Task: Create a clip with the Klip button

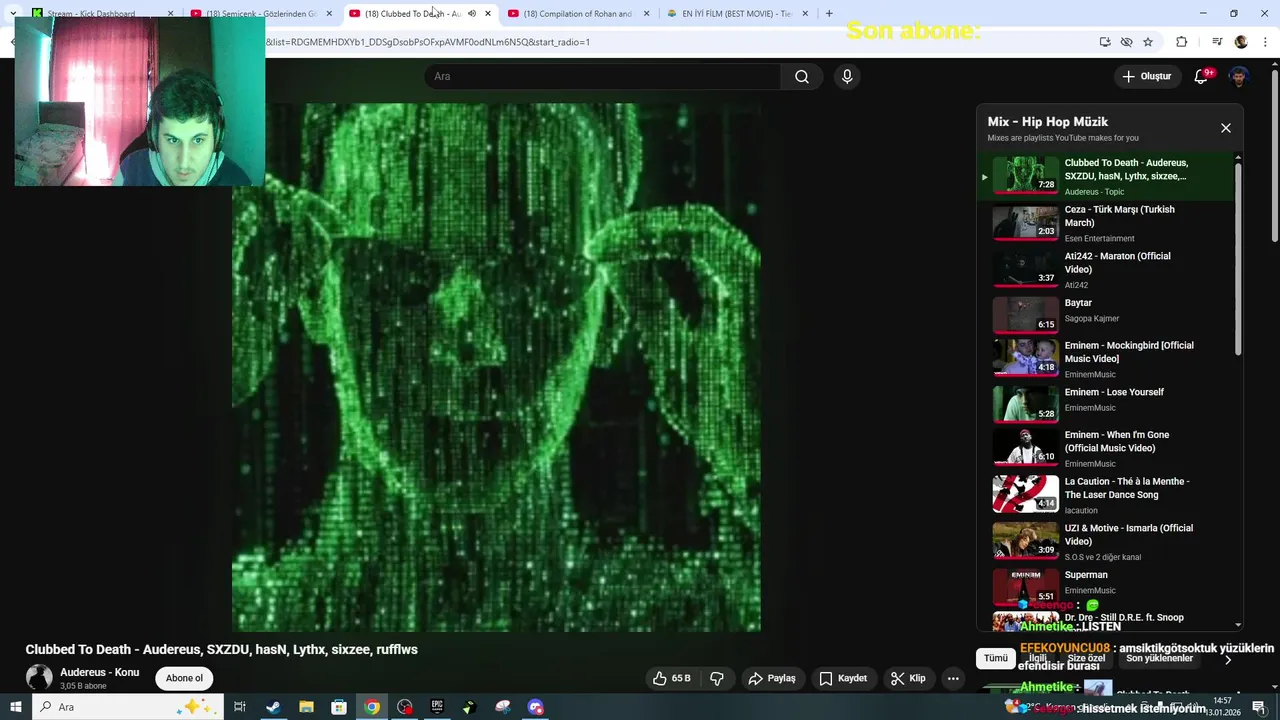Action: point(908,678)
